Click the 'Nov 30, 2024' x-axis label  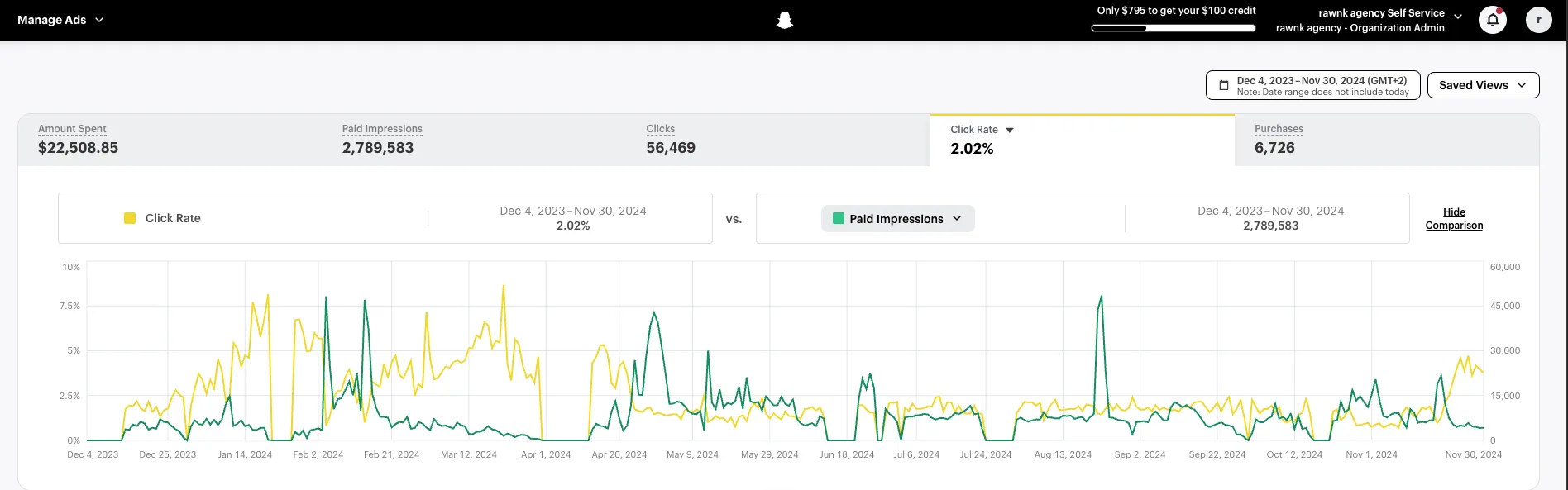tap(1473, 454)
